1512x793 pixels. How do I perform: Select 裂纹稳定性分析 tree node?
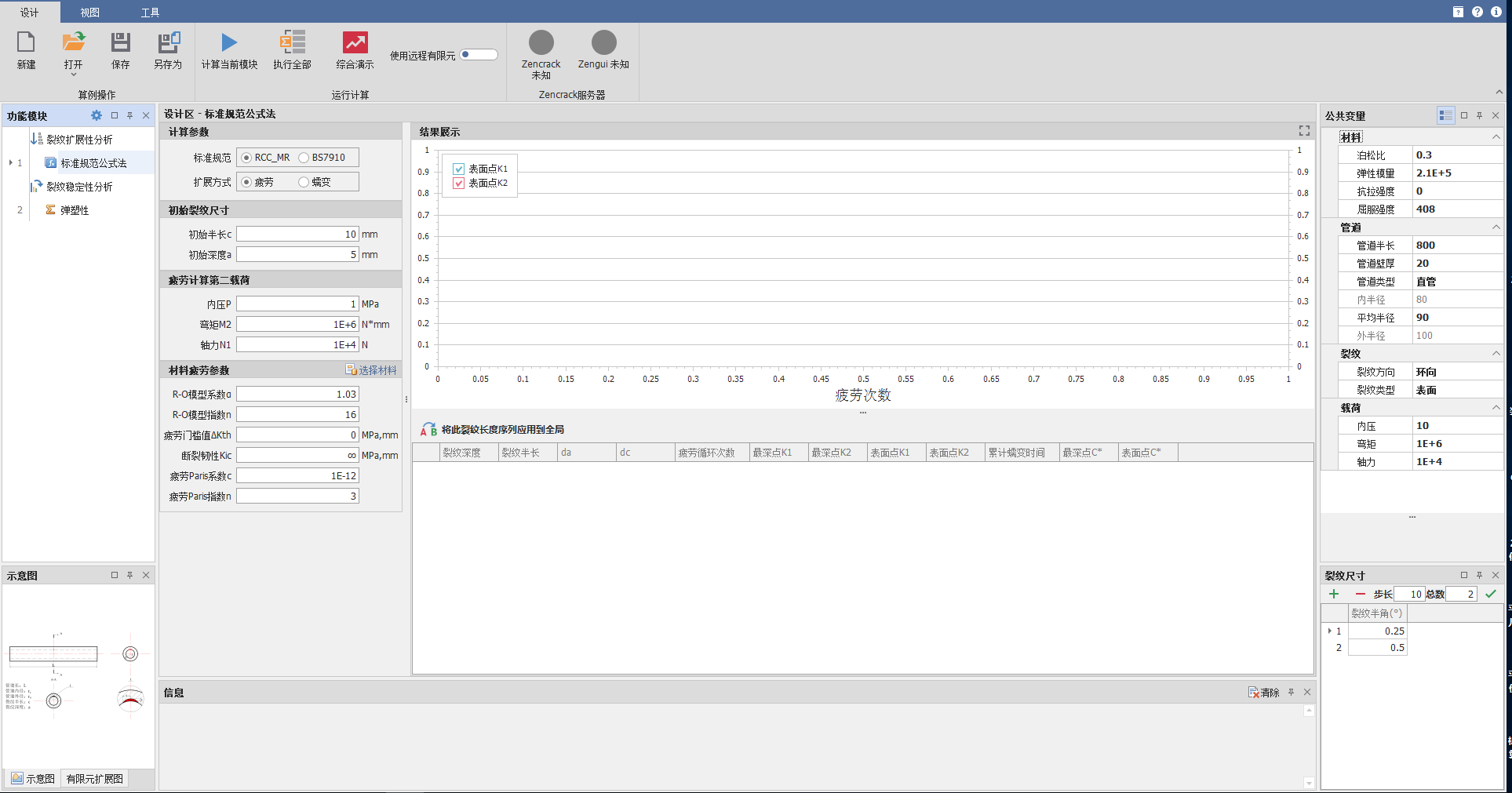[79, 187]
